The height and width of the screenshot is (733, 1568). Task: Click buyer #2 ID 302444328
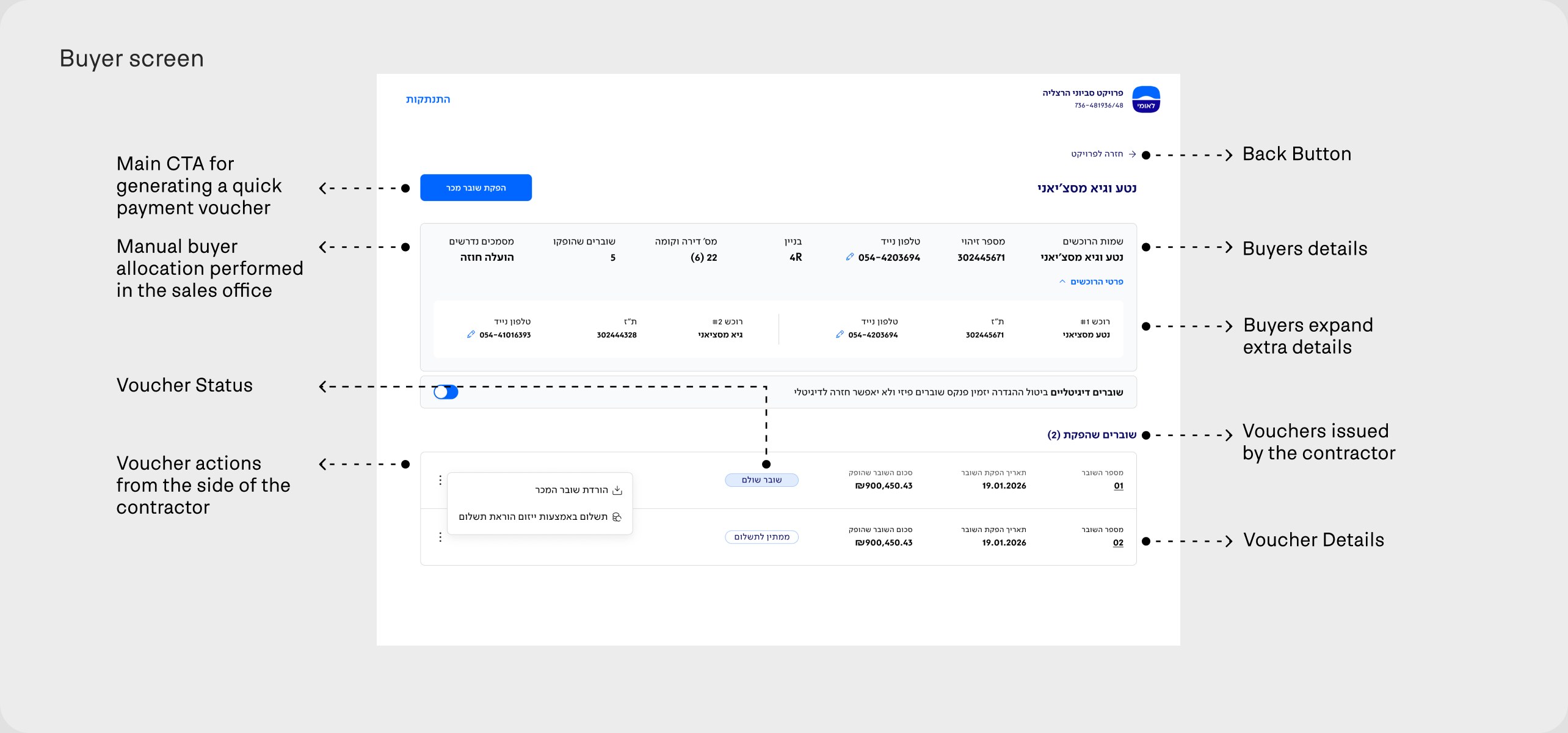coord(617,335)
